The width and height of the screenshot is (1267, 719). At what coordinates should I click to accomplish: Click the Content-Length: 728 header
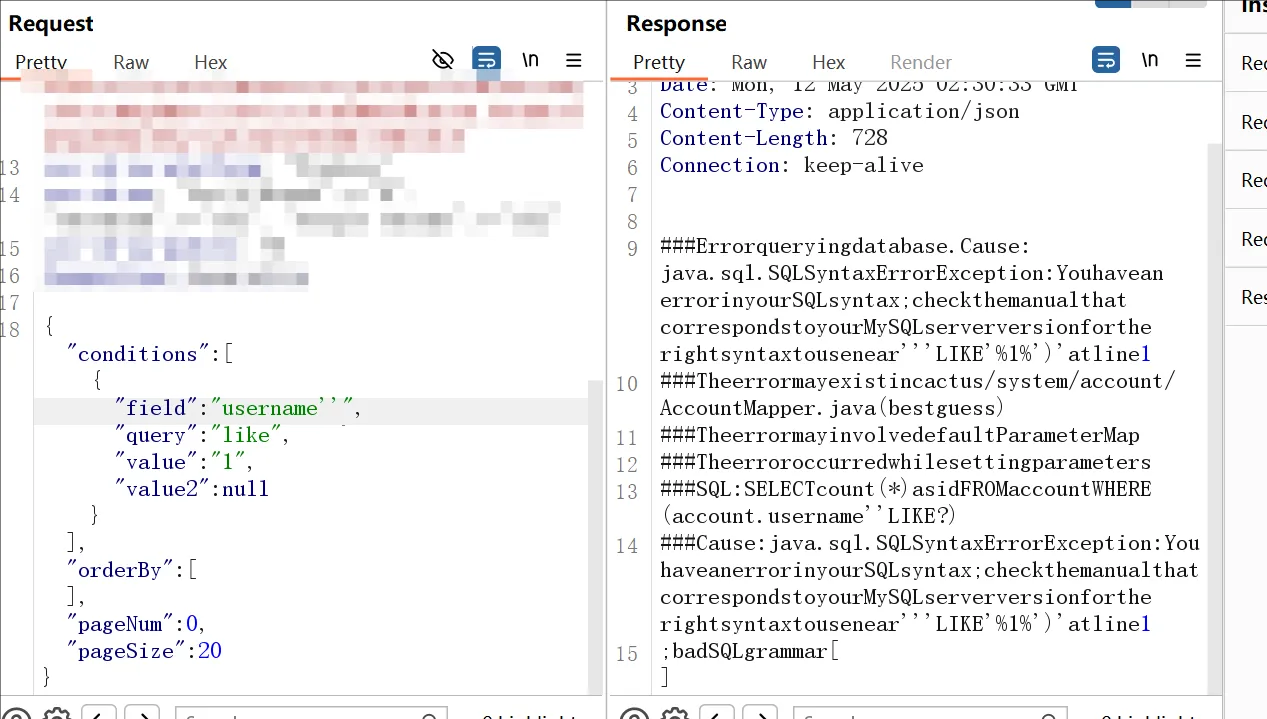tap(774, 138)
